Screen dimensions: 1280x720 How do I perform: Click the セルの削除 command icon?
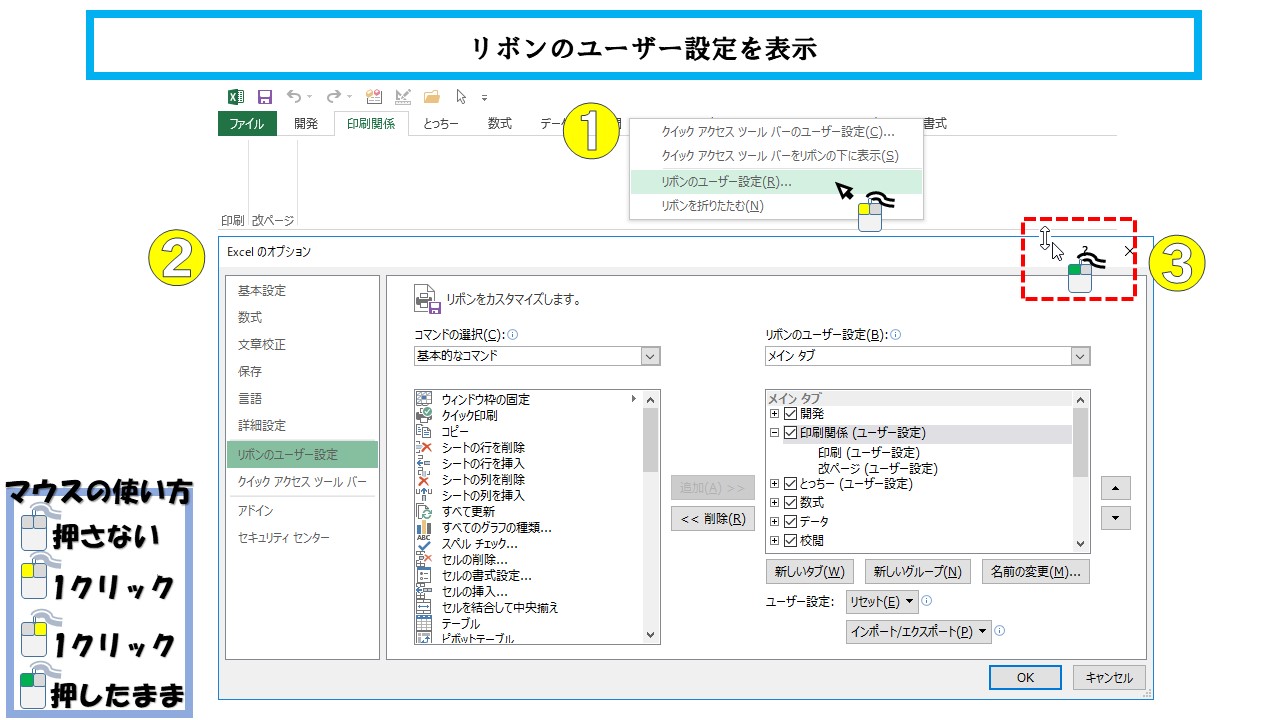423,559
